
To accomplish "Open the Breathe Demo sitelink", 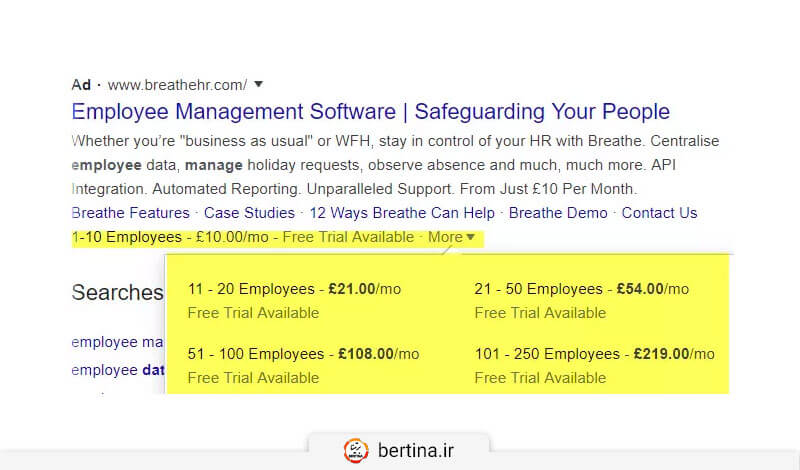I will coord(558,213).
